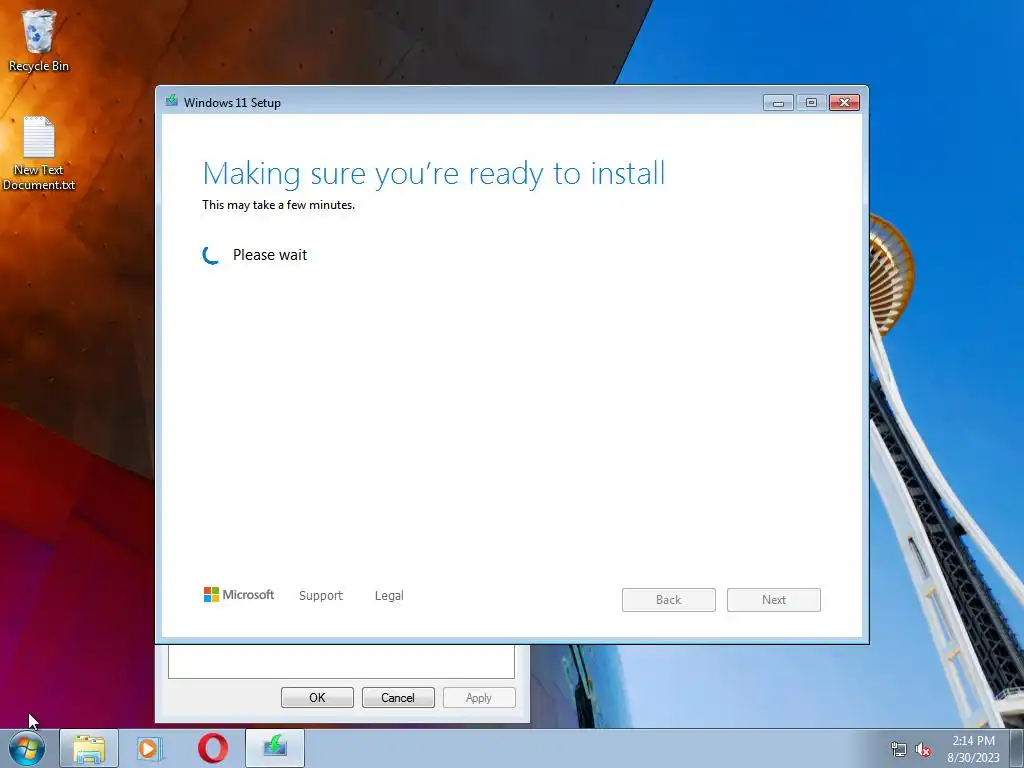Click 'Making sure you're ready to install' heading
This screenshot has height=768, width=1024.
434,174
